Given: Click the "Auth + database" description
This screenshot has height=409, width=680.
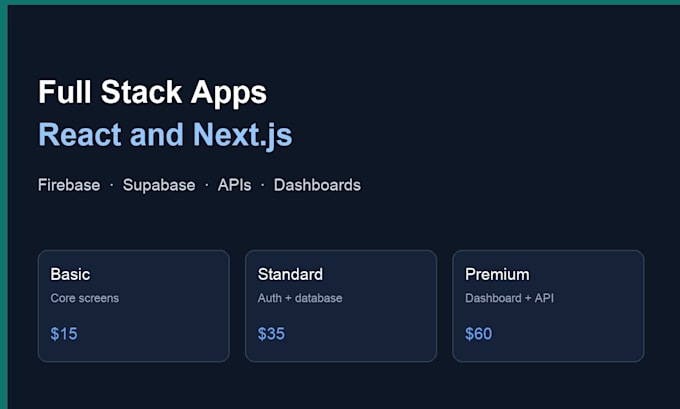Looking at the screenshot, I should click(300, 298).
